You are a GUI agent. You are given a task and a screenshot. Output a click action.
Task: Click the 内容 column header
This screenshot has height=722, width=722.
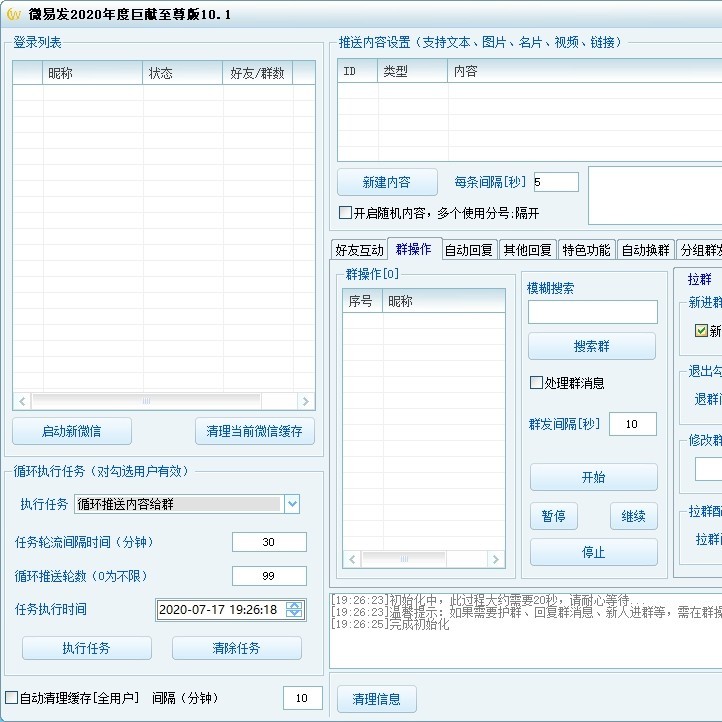pos(585,71)
